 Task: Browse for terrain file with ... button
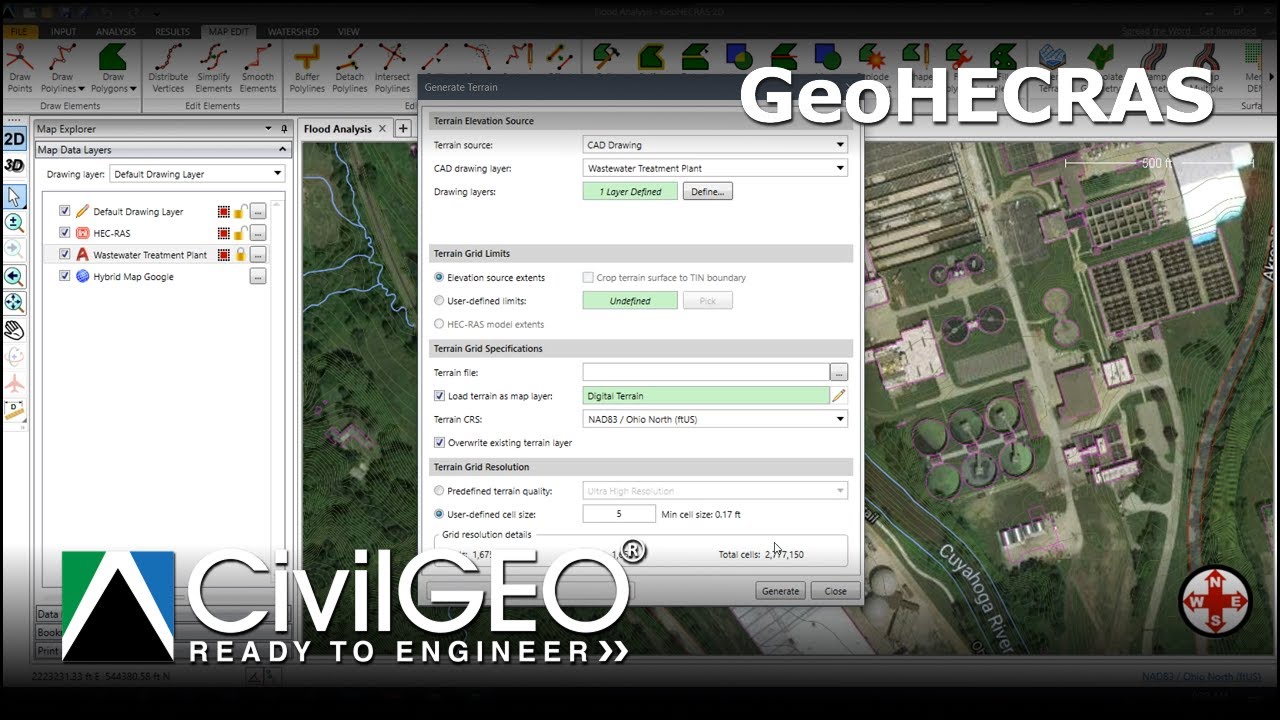(839, 373)
